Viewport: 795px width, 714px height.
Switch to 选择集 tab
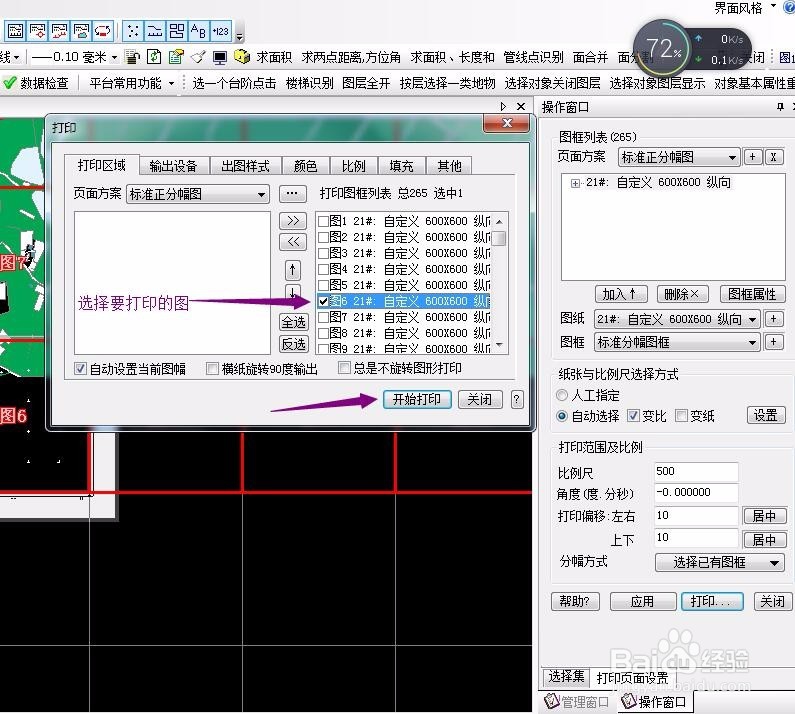click(x=566, y=676)
